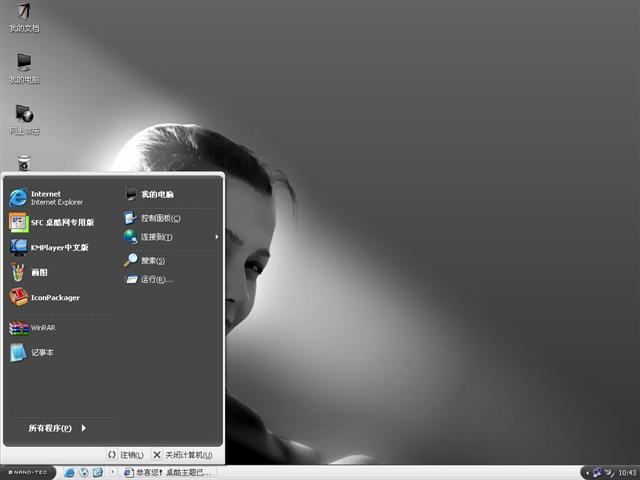Click the 搜索 magnifying glass icon

[x=131, y=260]
